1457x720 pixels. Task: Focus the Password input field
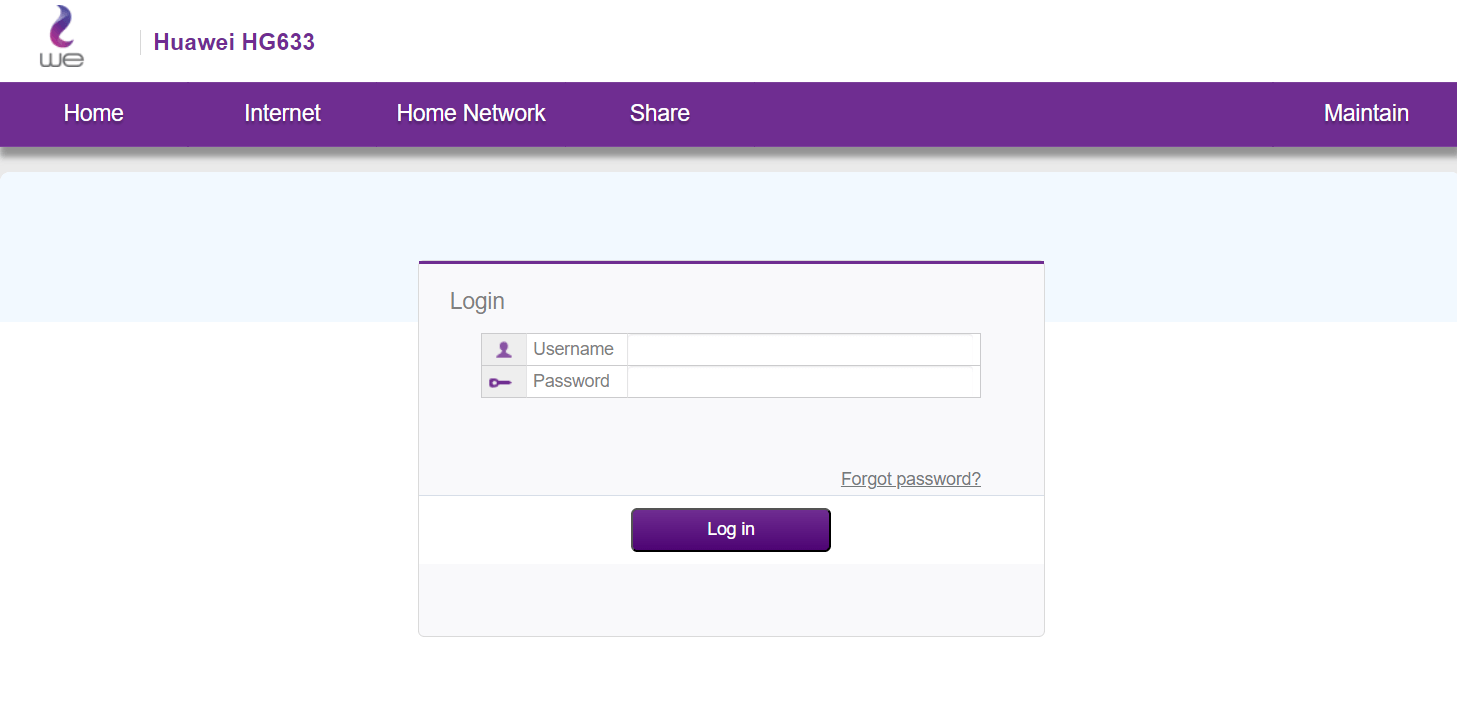coord(803,382)
